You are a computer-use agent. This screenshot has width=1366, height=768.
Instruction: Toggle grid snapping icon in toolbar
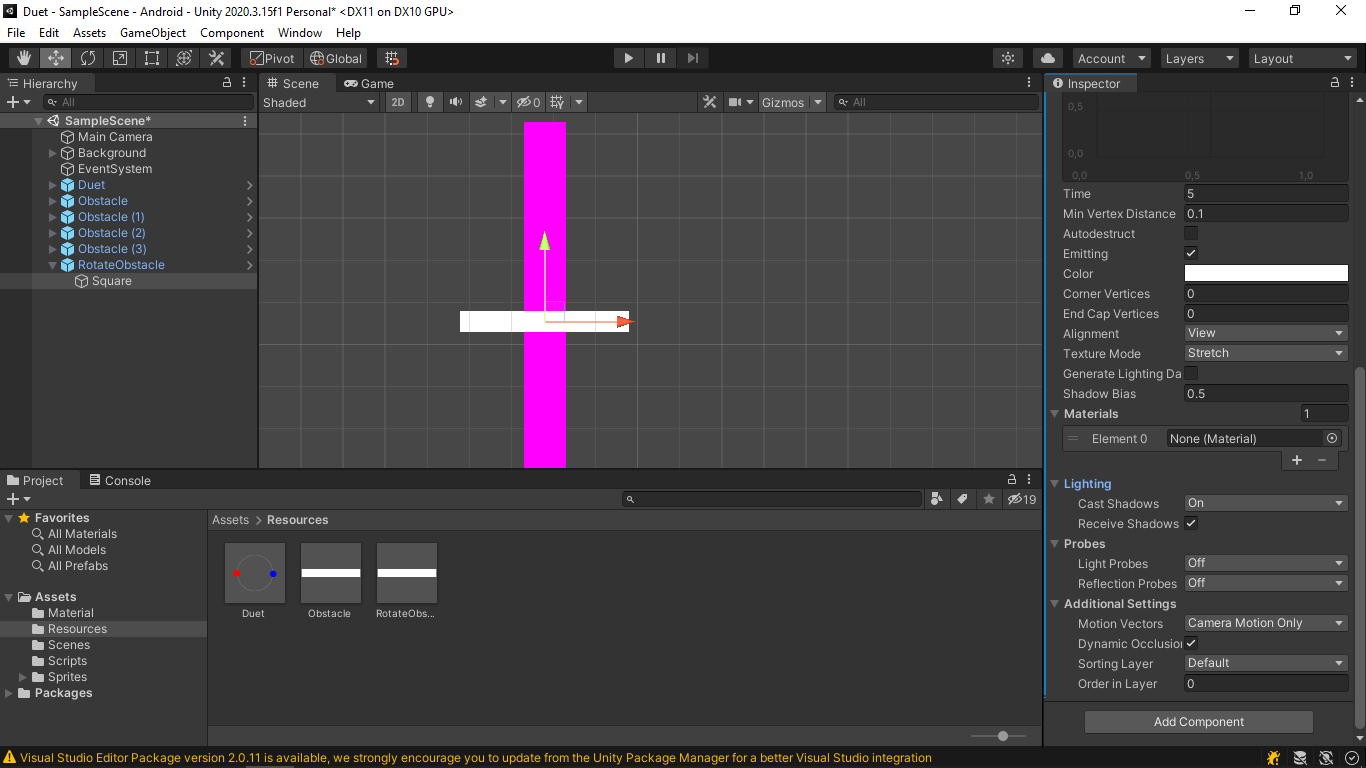coord(392,58)
